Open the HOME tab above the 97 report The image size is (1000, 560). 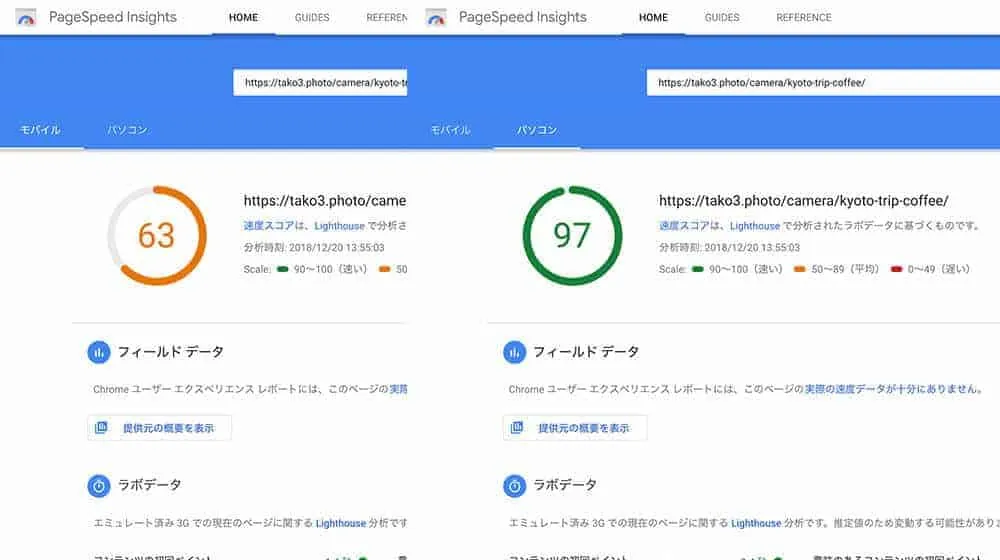pos(653,18)
